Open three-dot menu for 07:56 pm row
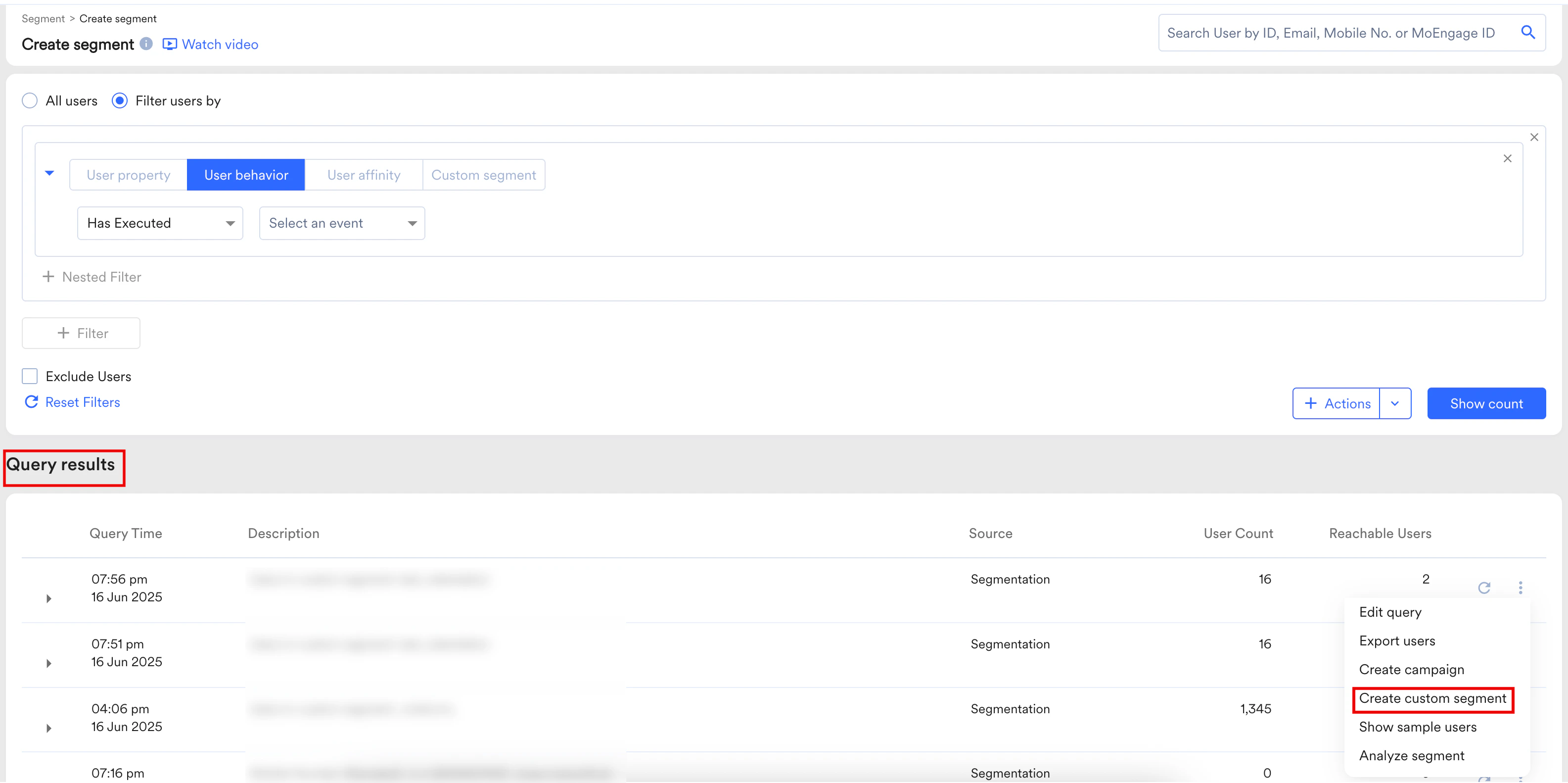This screenshot has width=1568, height=783. 1521,587
